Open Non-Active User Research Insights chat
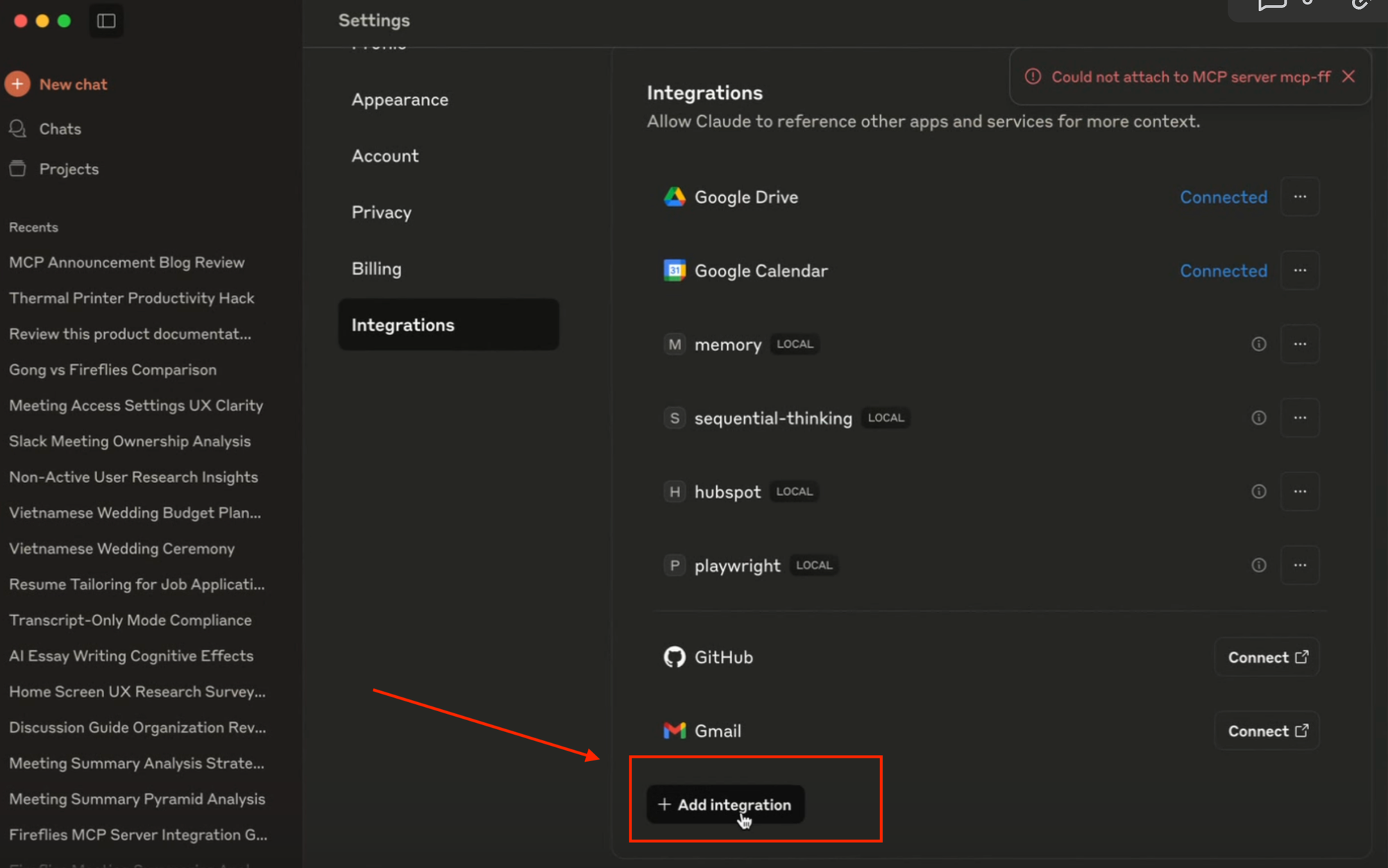Screen dimensions: 1388x868 click(x=133, y=477)
